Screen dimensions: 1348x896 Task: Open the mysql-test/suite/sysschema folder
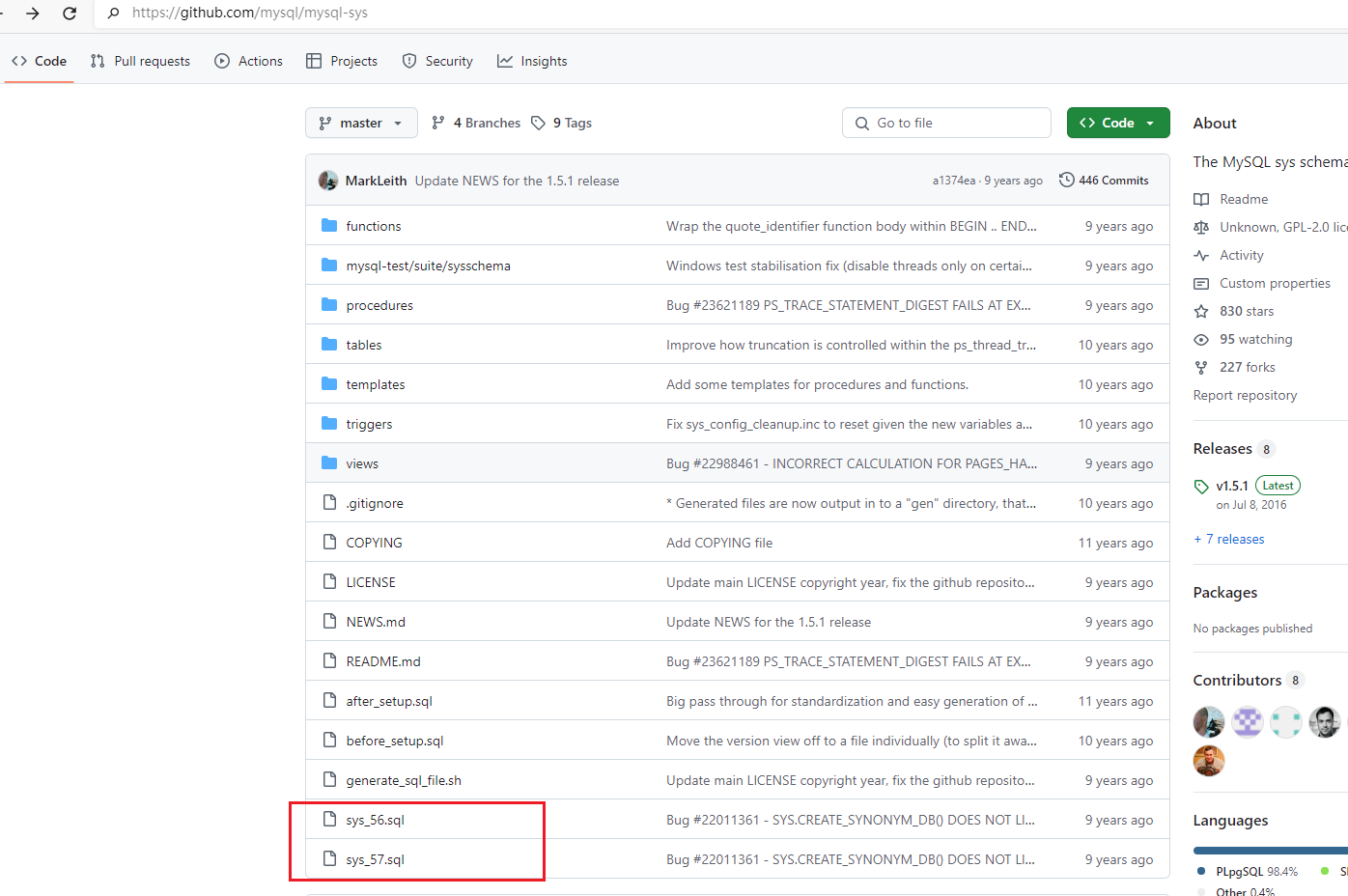(428, 266)
